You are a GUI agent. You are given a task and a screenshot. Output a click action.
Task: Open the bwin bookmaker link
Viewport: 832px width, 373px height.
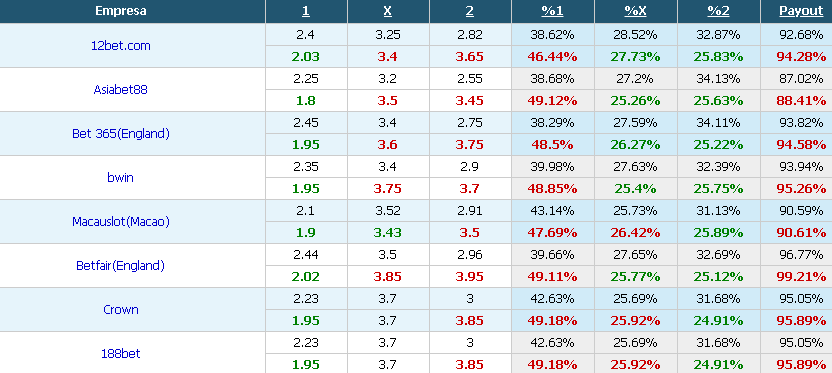coord(120,178)
